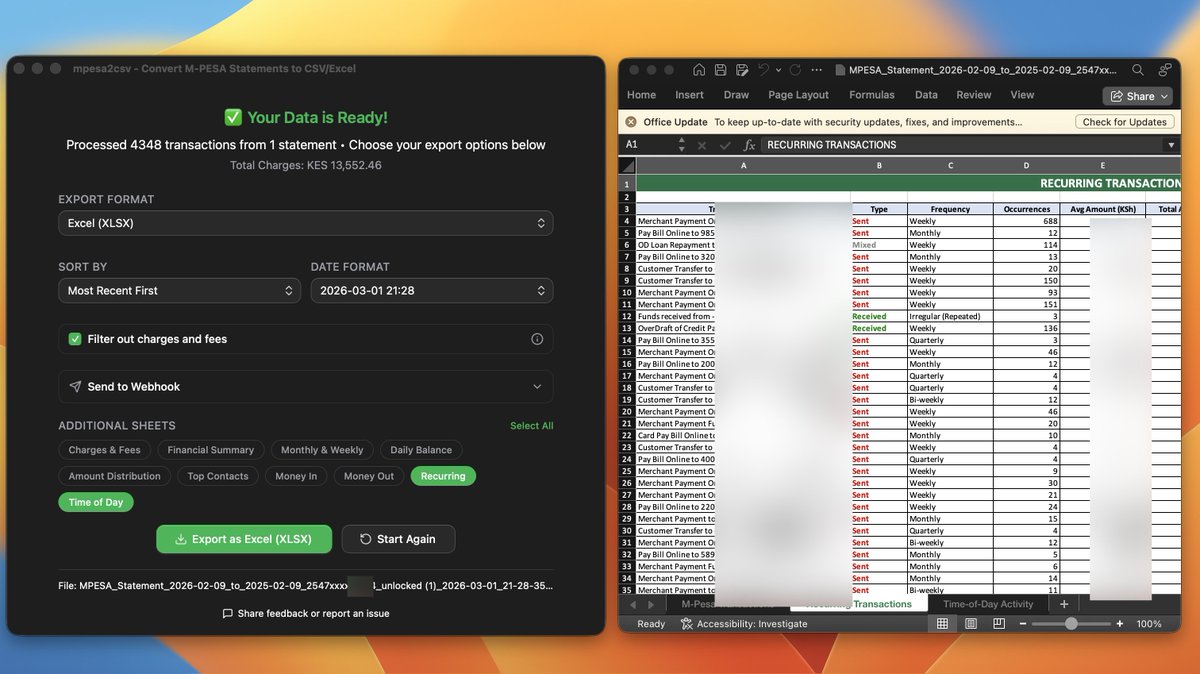Click the info icon beside filter option
This screenshot has height=674, width=1200.
pos(537,339)
